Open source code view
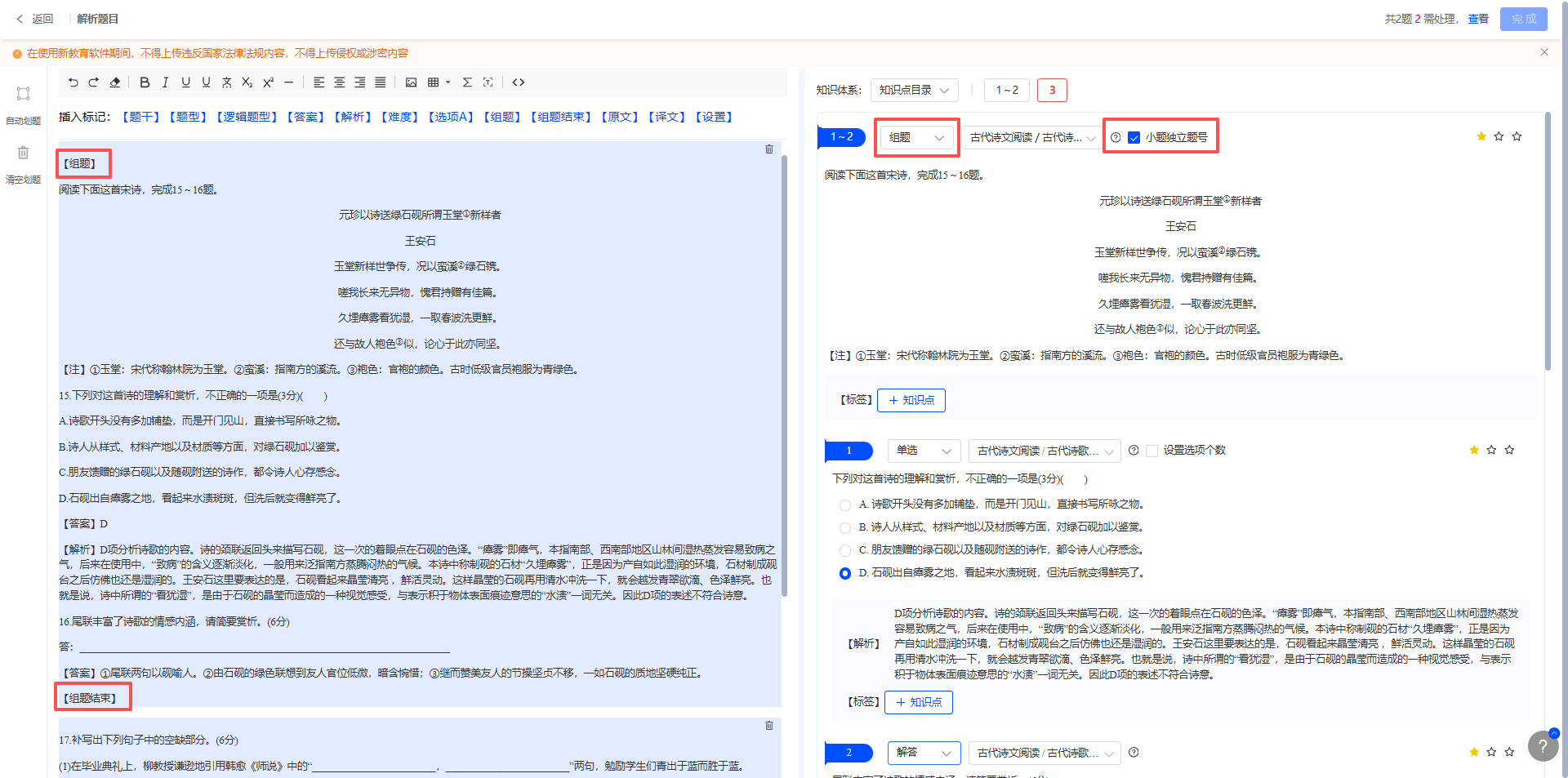The height and width of the screenshot is (778, 1568). [518, 82]
